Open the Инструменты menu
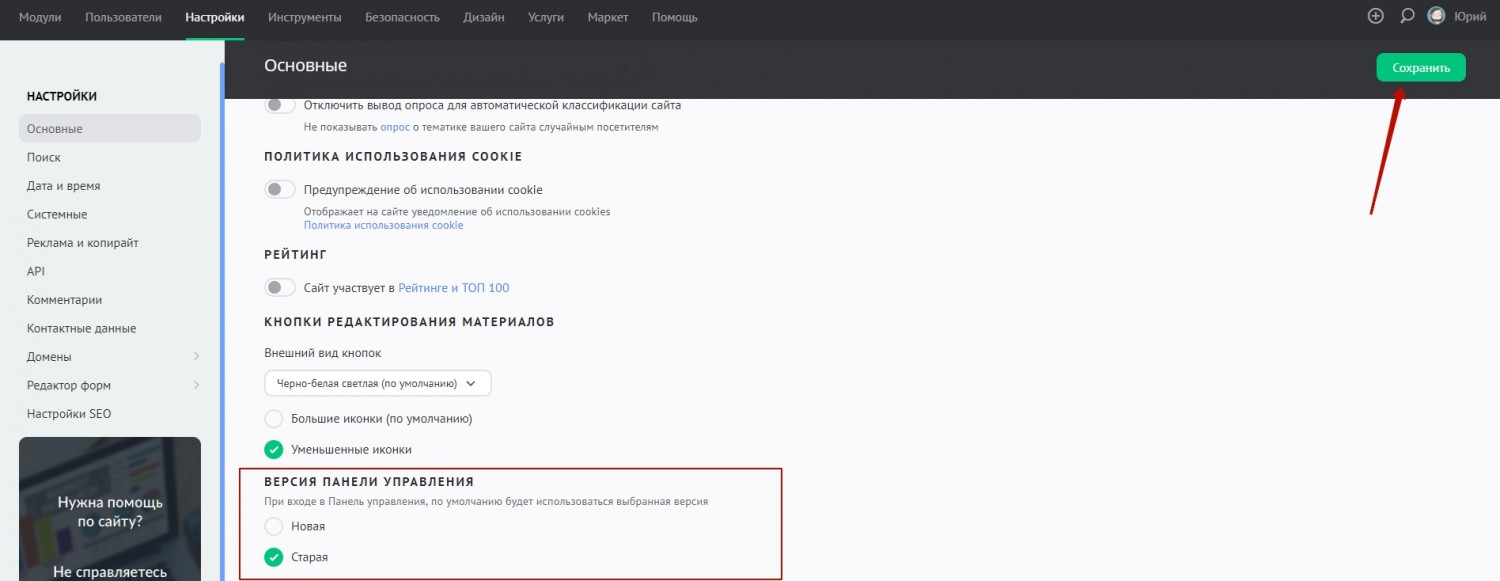The height and width of the screenshot is (581, 1500). pyautogui.click(x=305, y=17)
